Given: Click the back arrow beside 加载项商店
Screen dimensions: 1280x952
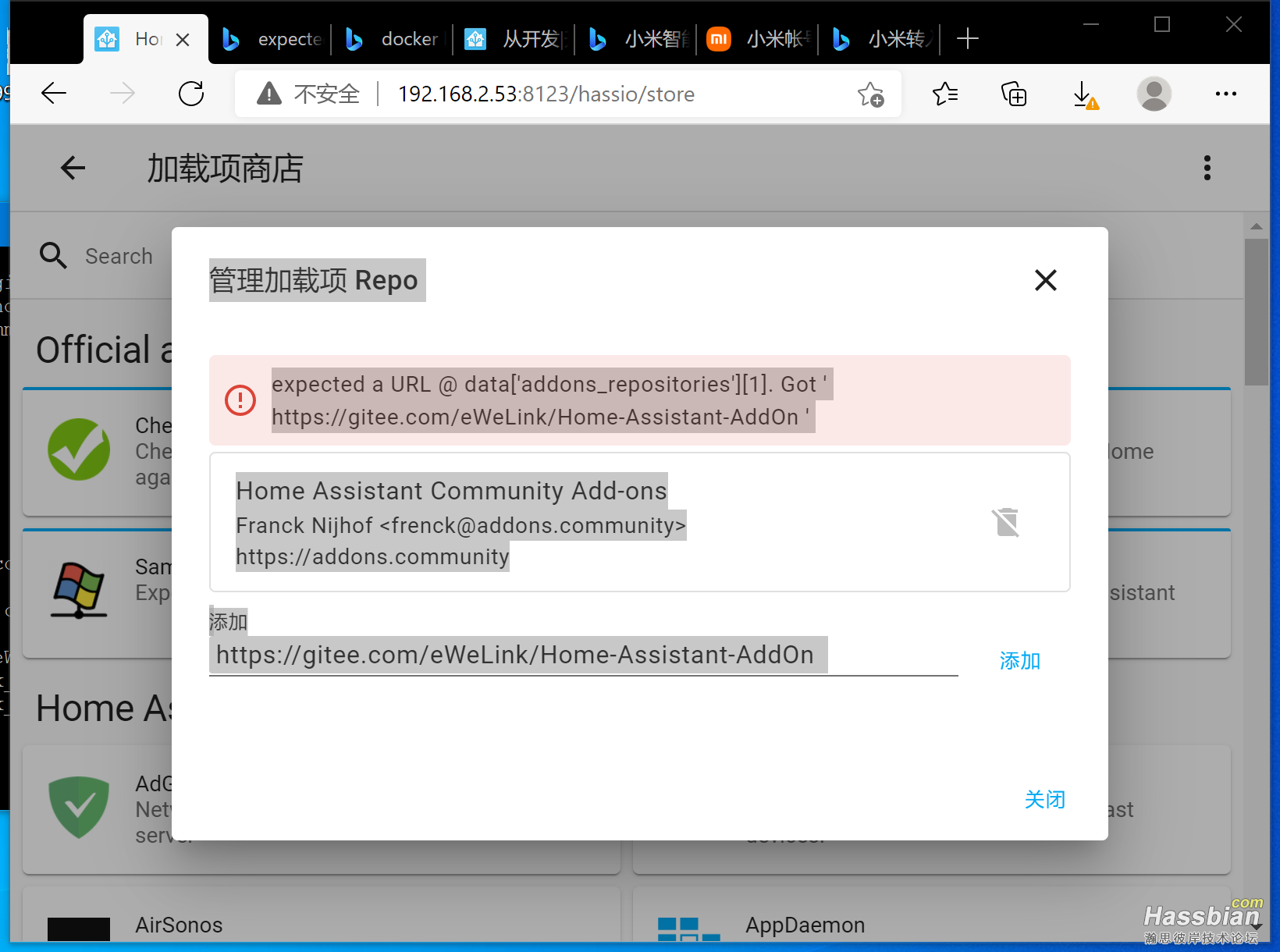Looking at the screenshot, I should click(x=73, y=168).
